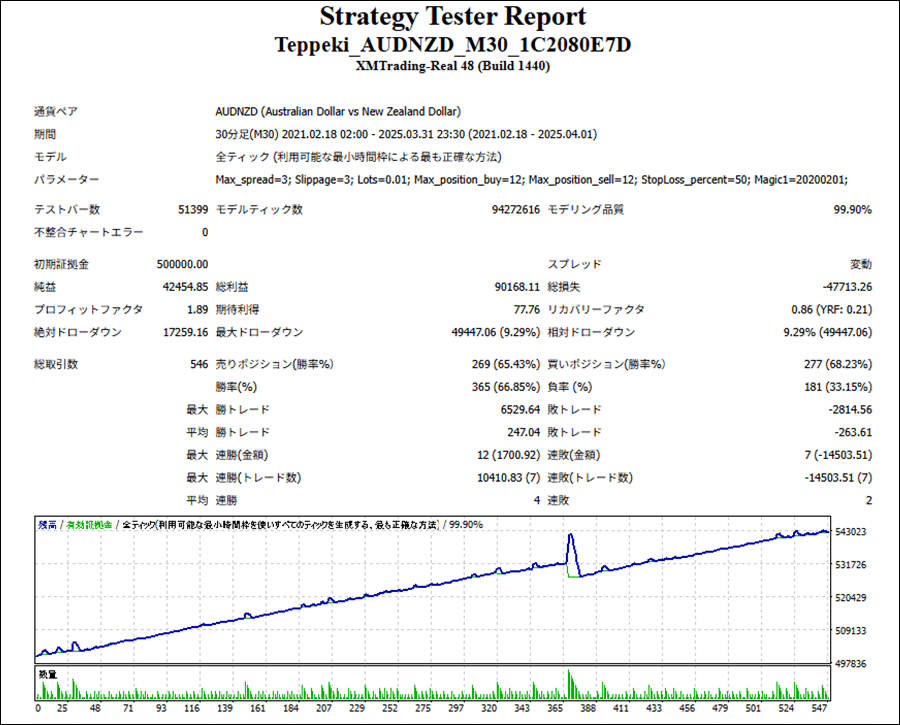Click absolute drawdown value 17259.16
The width and height of the screenshot is (900, 725).
click(185, 332)
